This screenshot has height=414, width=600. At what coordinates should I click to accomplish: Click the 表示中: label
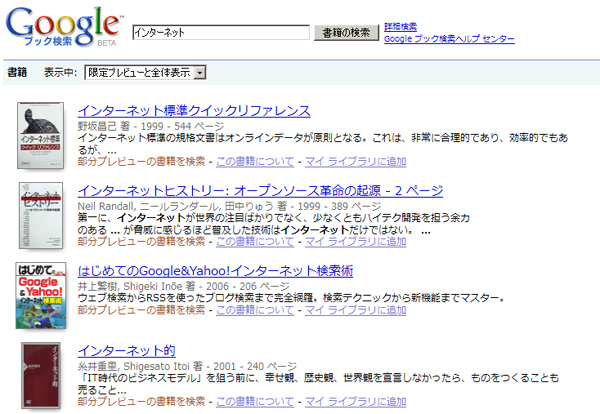point(60,72)
